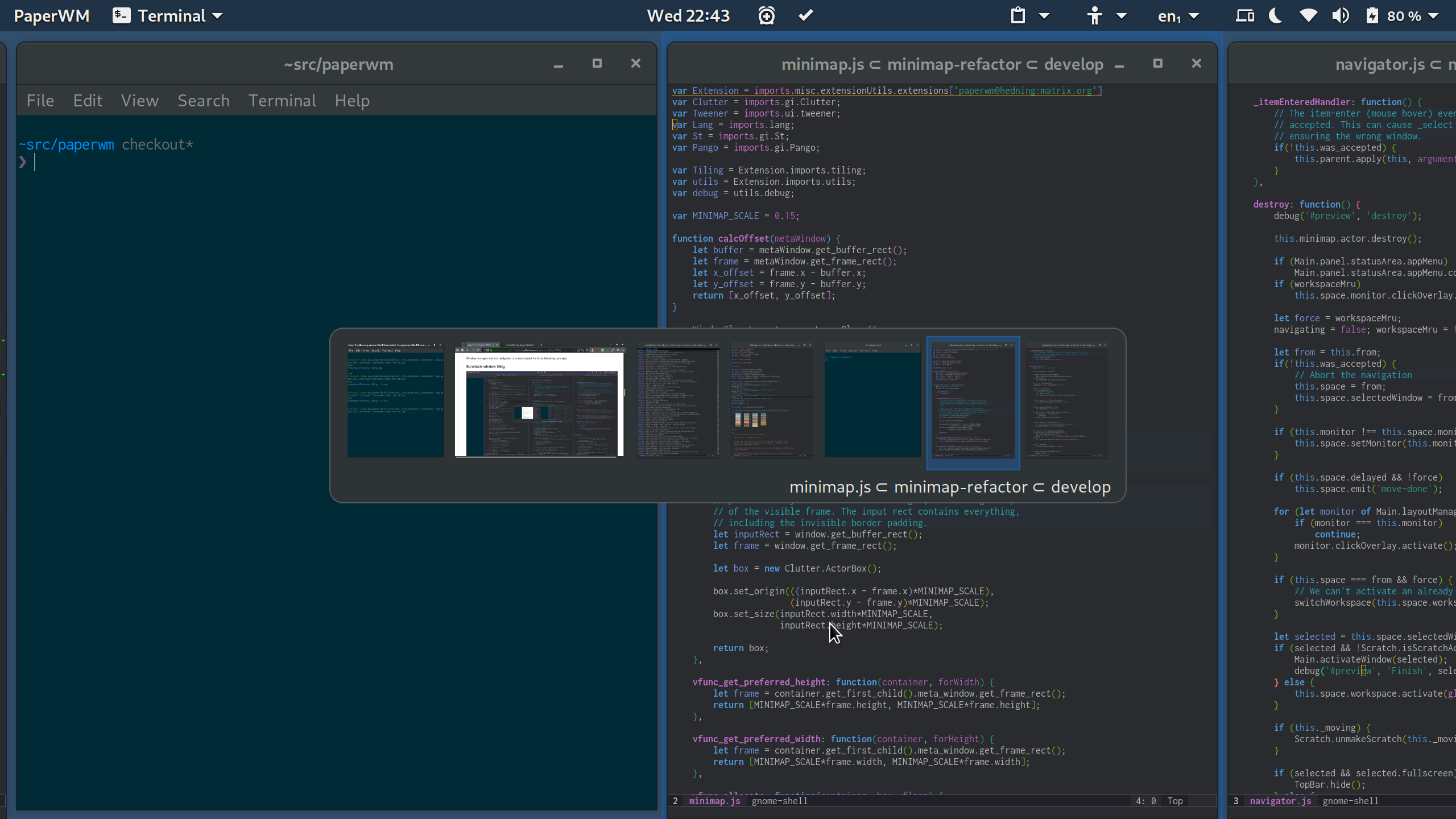Expand the system tray overflow dropdown
This screenshot has width=1456, height=819.
tap(1442, 15)
